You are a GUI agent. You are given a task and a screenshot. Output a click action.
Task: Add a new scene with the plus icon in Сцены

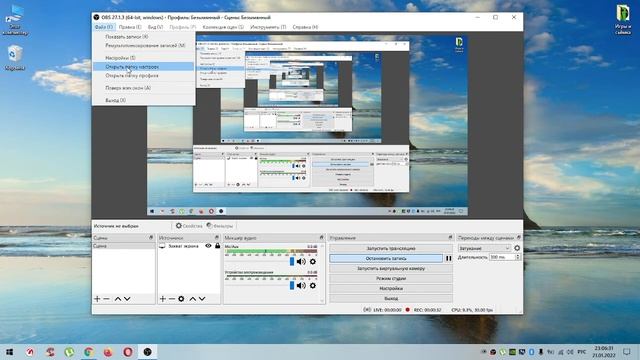point(97,299)
